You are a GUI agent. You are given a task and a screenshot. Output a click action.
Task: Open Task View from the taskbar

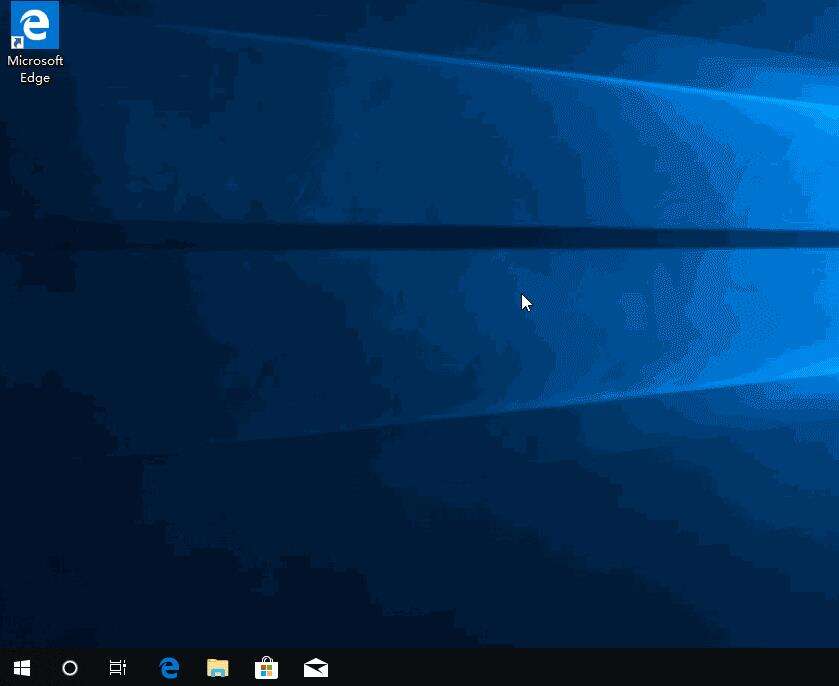tap(117, 668)
